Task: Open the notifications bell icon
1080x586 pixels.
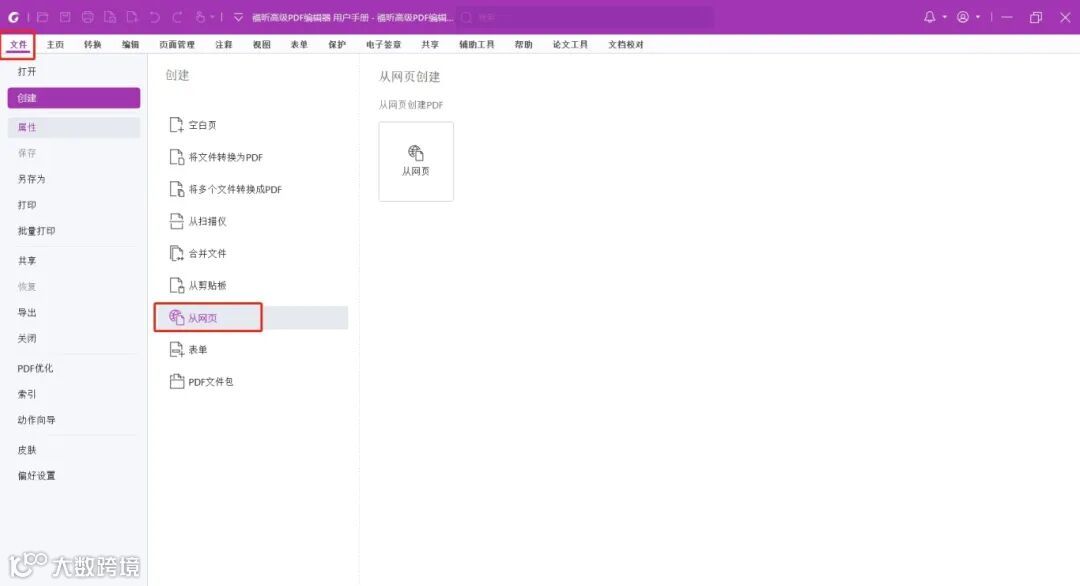Action: (929, 17)
